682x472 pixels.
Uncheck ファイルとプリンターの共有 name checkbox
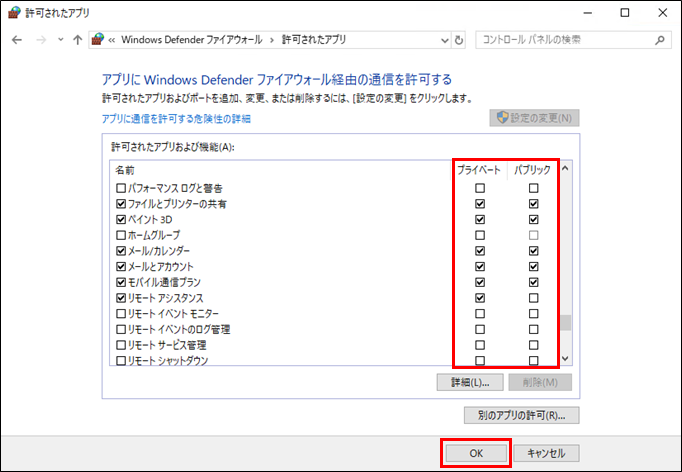click(x=121, y=204)
